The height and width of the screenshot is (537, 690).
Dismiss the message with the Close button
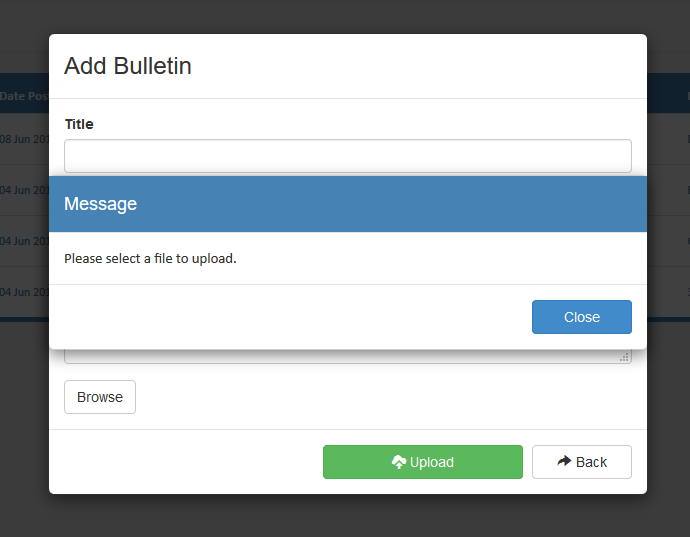point(582,317)
